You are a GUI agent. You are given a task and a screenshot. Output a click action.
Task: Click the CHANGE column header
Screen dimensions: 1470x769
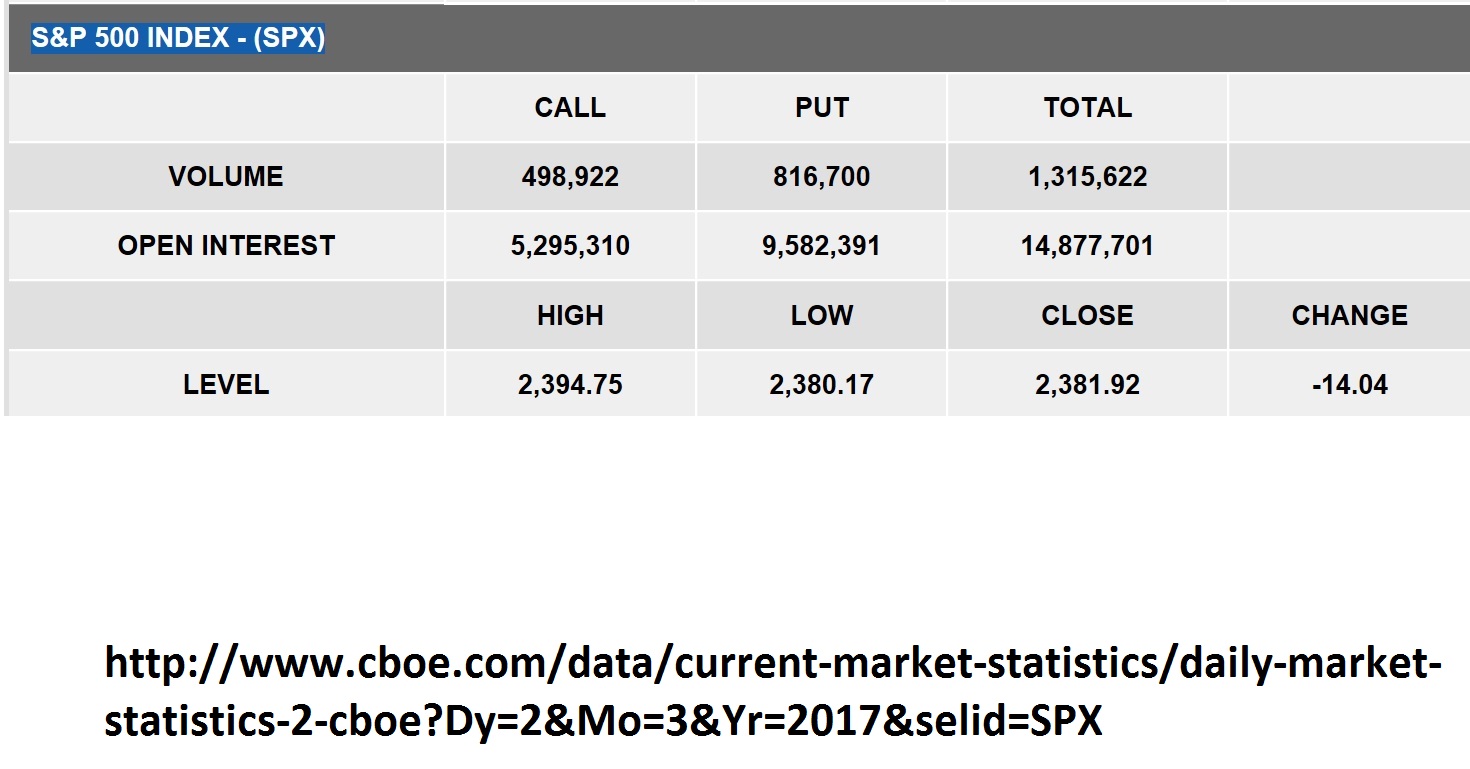(x=1349, y=316)
